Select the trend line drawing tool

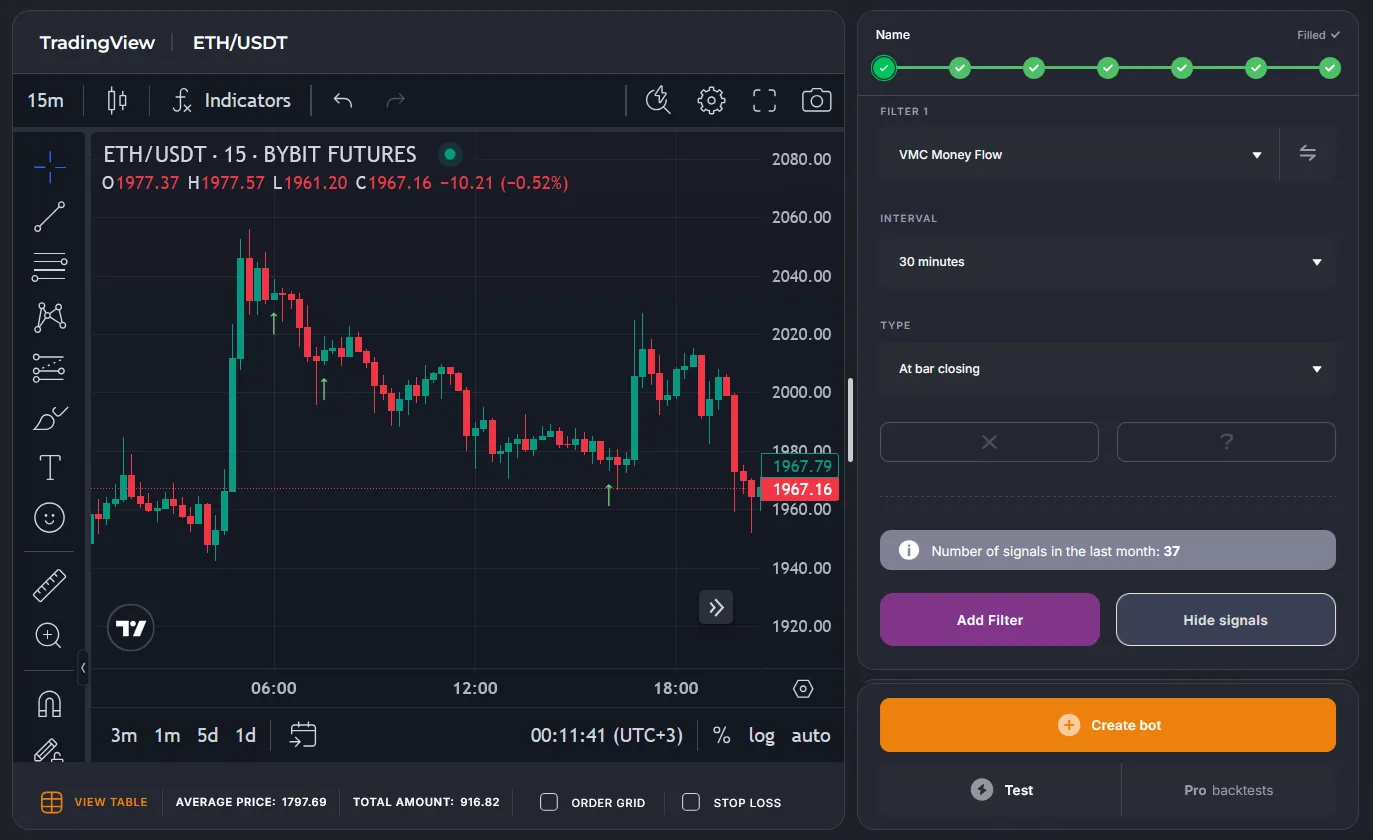[49, 216]
